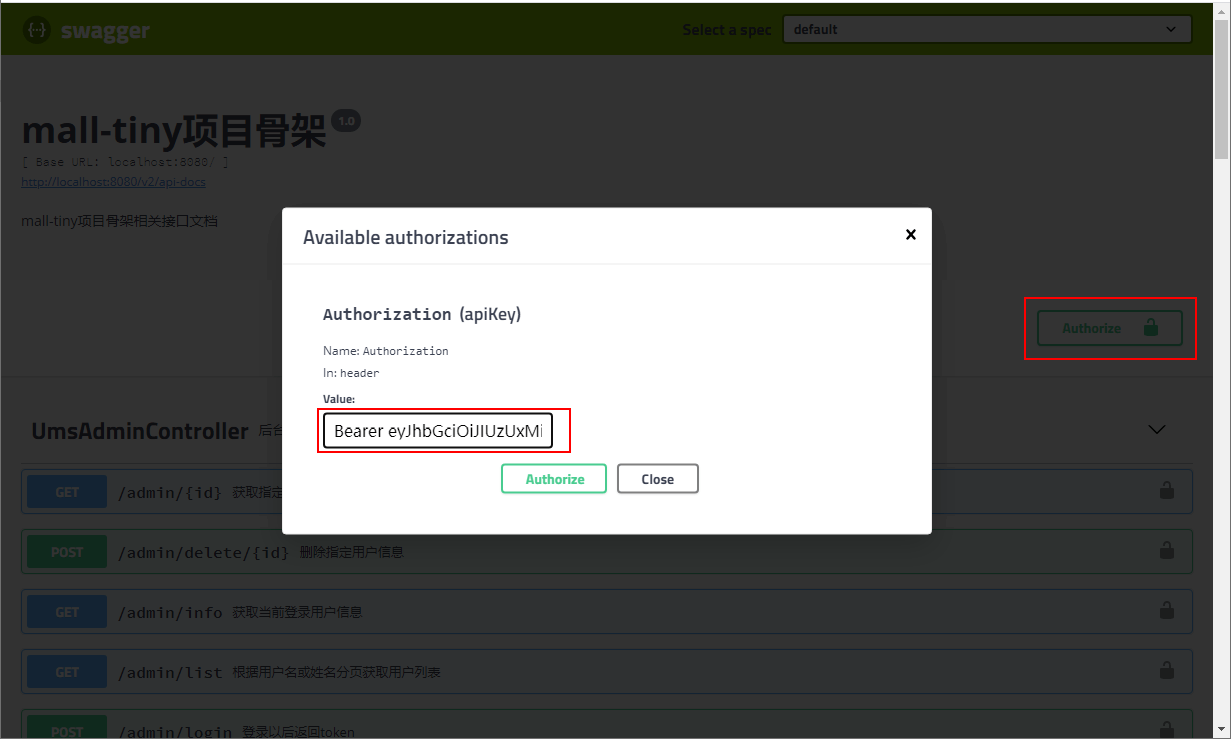This screenshot has height=739, width=1231.
Task: Click the scrollbar up arrow
Action: click(1222, 10)
